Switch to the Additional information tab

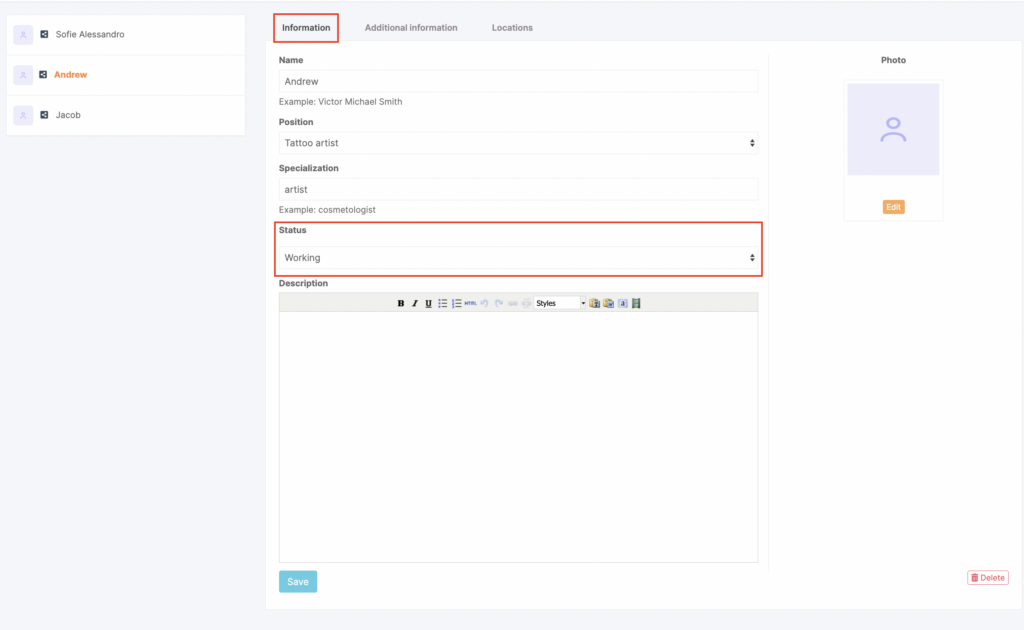click(x=411, y=28)
